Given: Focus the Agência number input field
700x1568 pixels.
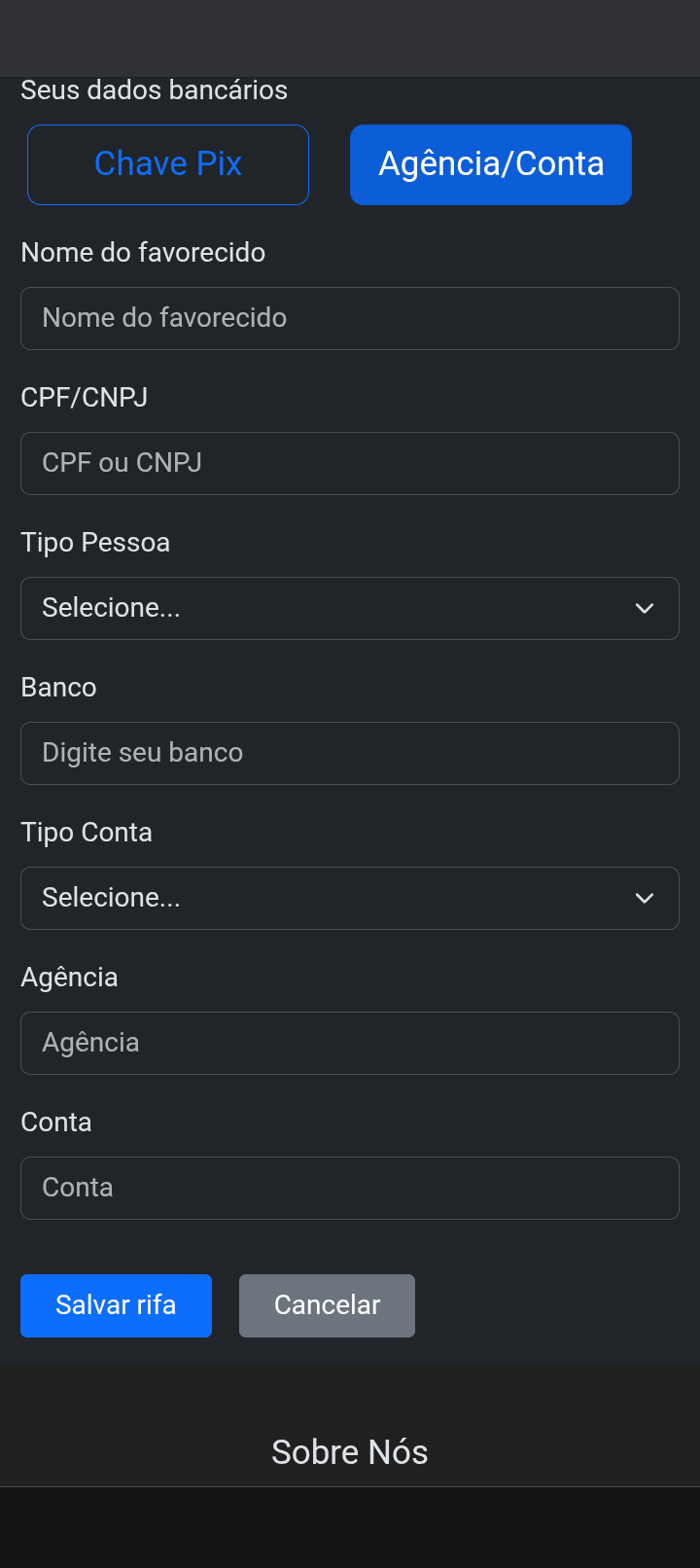Looking at the screenshot, I should click(350, 1043).
